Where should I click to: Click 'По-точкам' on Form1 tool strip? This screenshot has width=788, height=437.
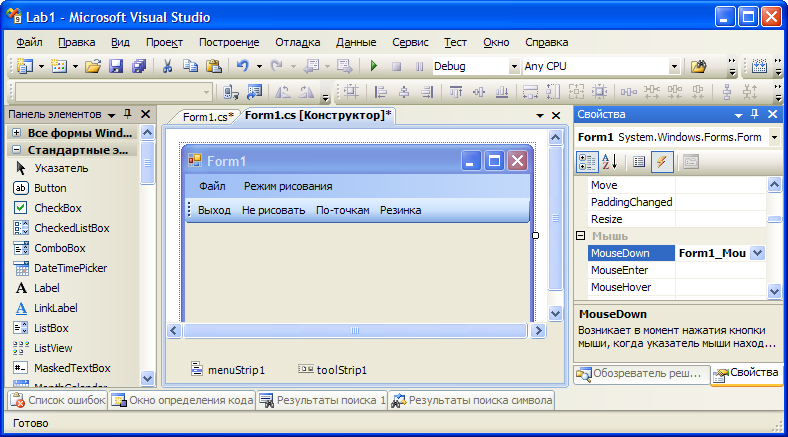(x=343, y=210)
